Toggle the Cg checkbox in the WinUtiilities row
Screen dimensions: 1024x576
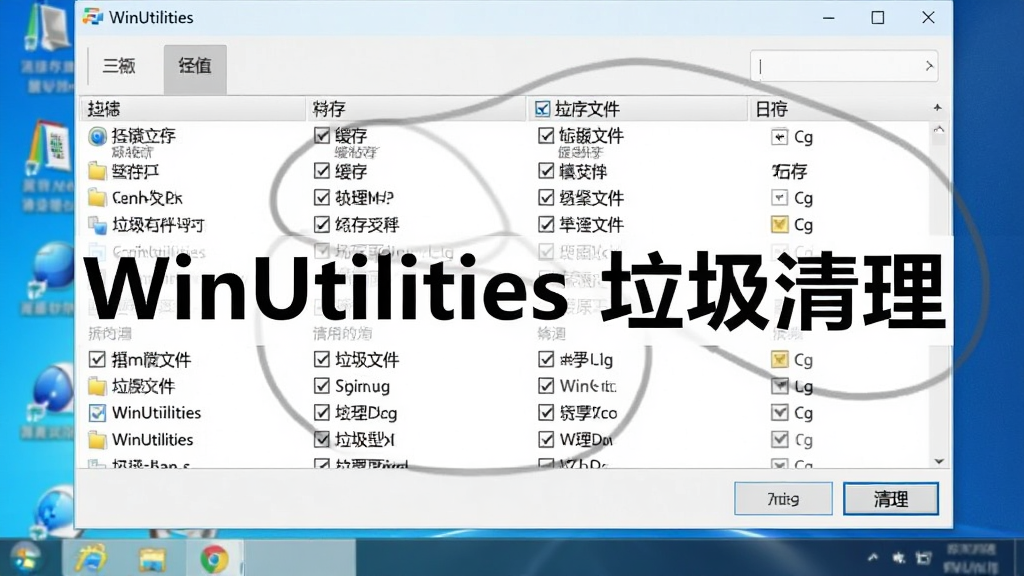pyautogui.click(x=779, y=412)
